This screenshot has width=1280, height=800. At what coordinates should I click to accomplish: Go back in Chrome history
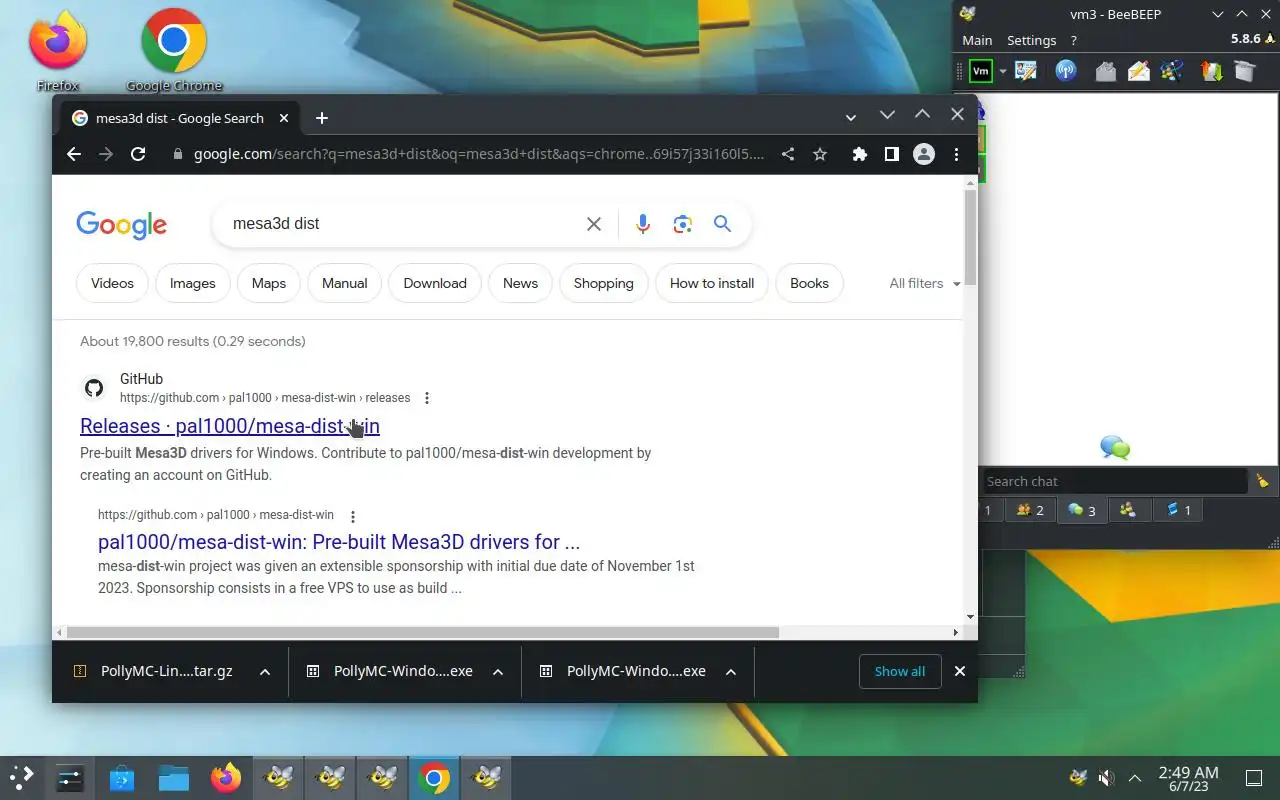[73, 154]
